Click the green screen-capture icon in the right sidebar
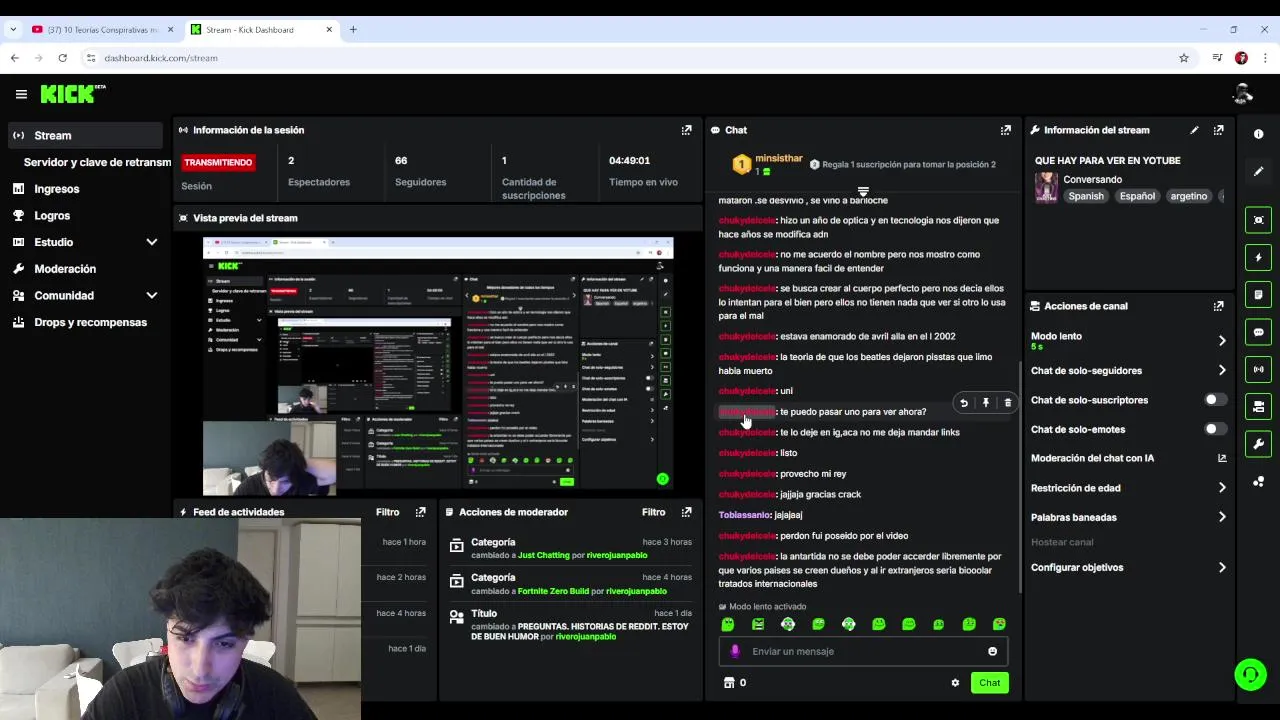Viewport: 1280px width, 720px height. point(1258,220)
